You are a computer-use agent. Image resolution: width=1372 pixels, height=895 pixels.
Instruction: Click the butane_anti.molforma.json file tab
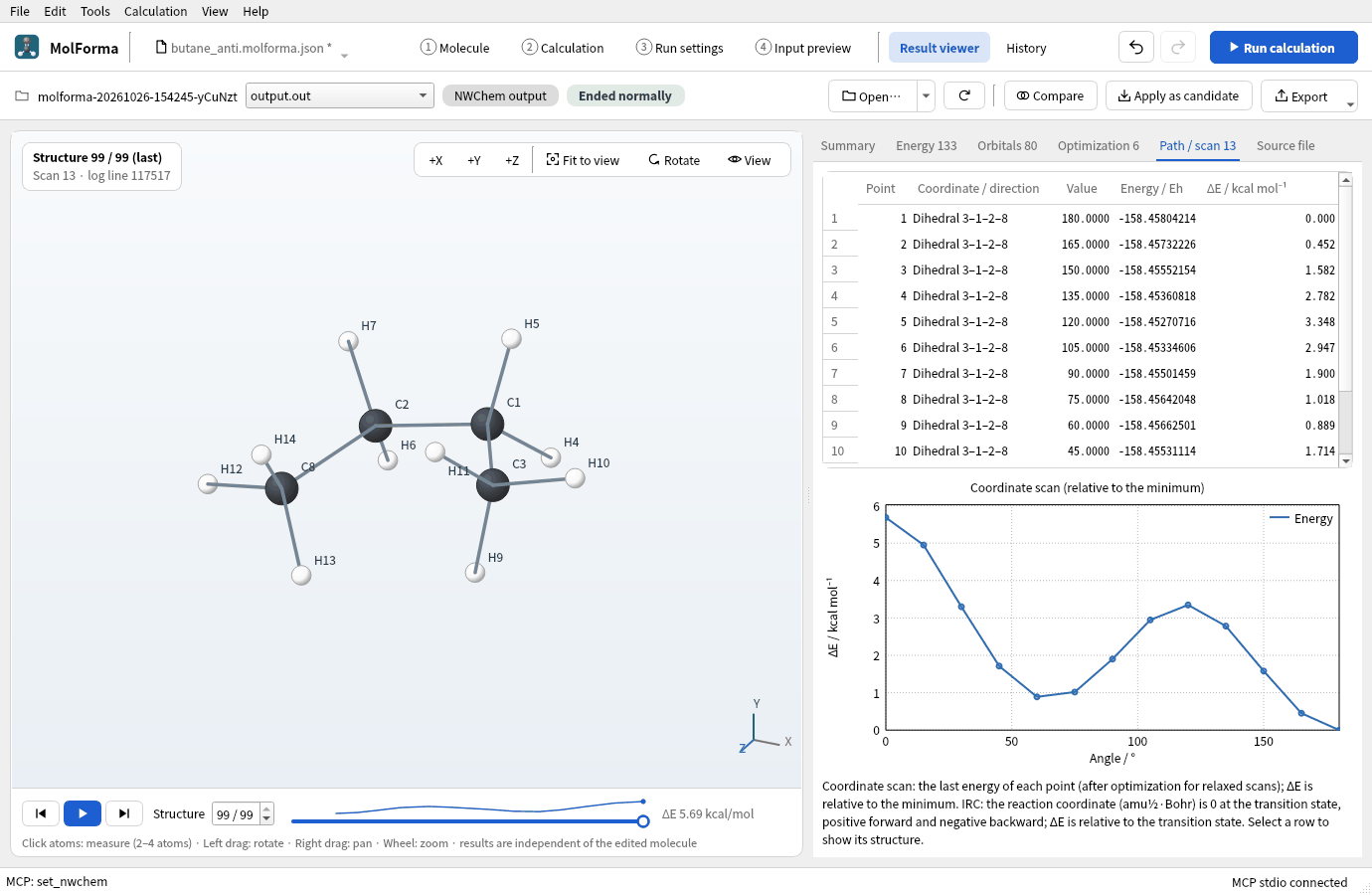[244, 48]
